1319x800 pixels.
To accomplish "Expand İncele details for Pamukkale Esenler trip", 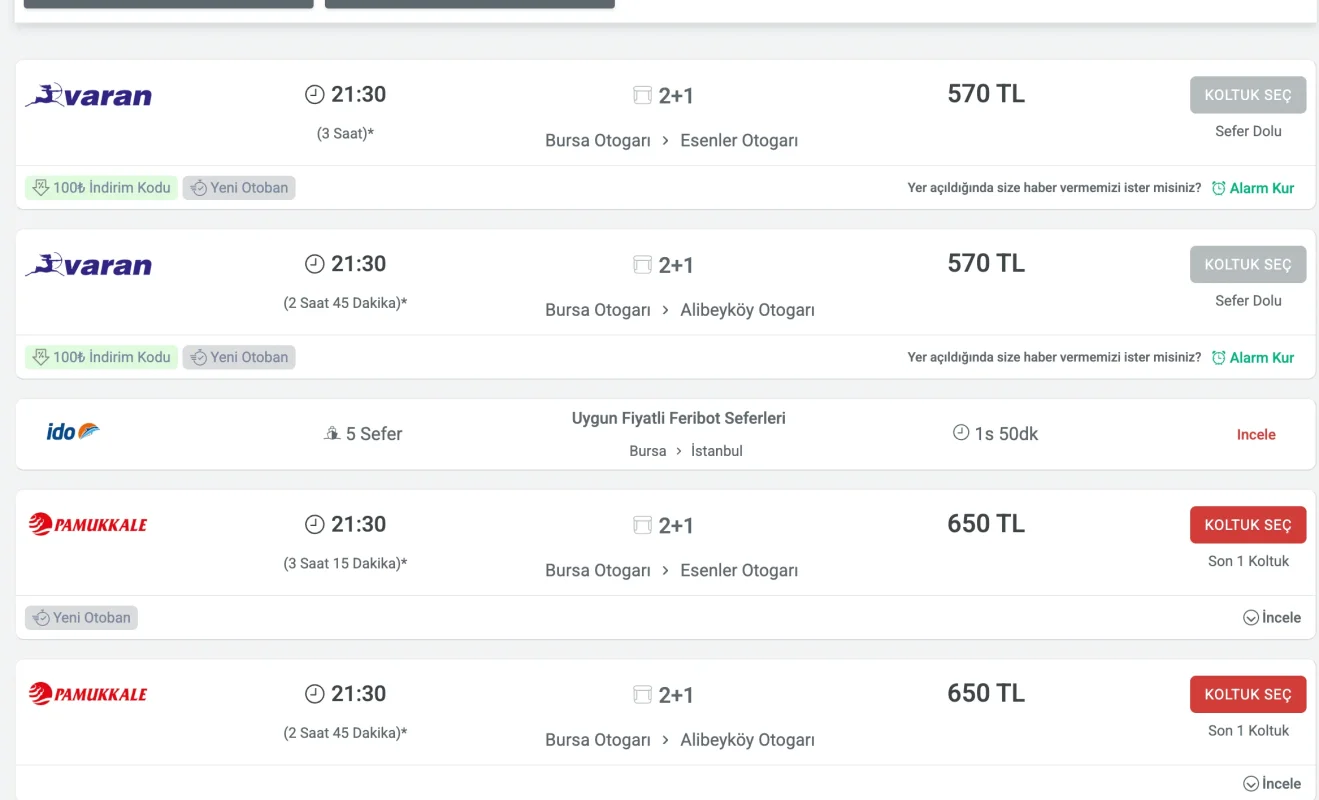I will point(1272,618).
